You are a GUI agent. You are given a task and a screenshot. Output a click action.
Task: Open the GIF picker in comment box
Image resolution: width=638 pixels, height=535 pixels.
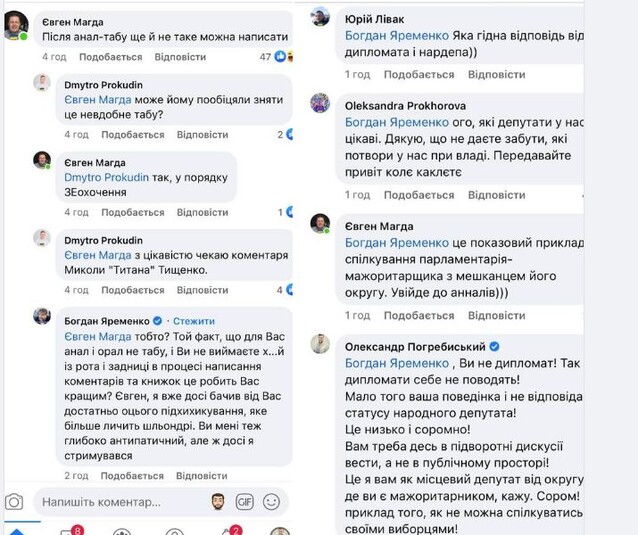[245, 500]
